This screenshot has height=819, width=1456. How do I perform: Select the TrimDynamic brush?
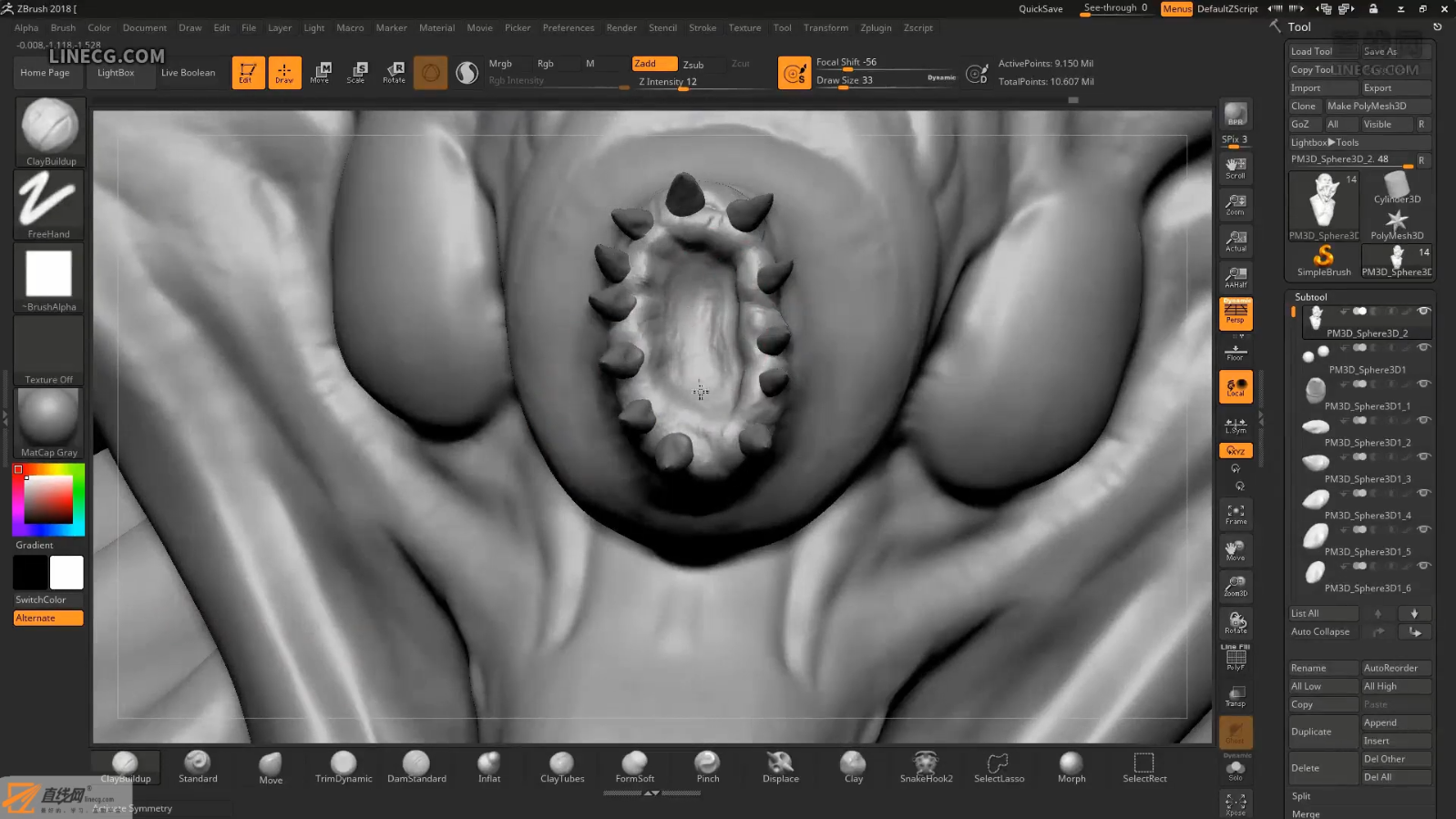pos(343,767)
